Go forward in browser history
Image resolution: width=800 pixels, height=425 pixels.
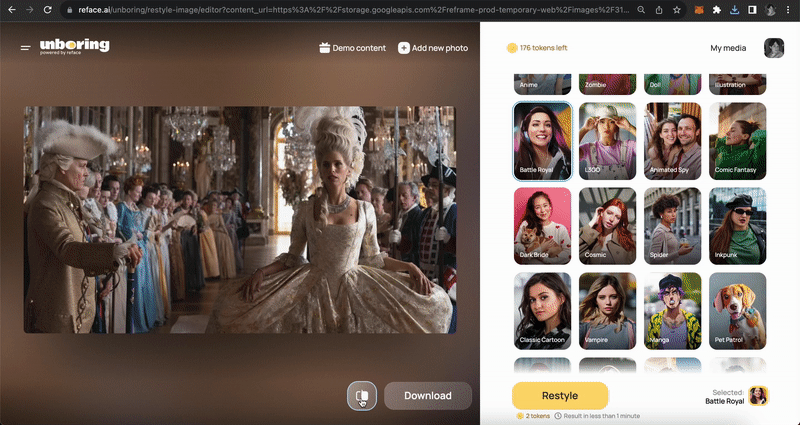click(x=30, y=10)
